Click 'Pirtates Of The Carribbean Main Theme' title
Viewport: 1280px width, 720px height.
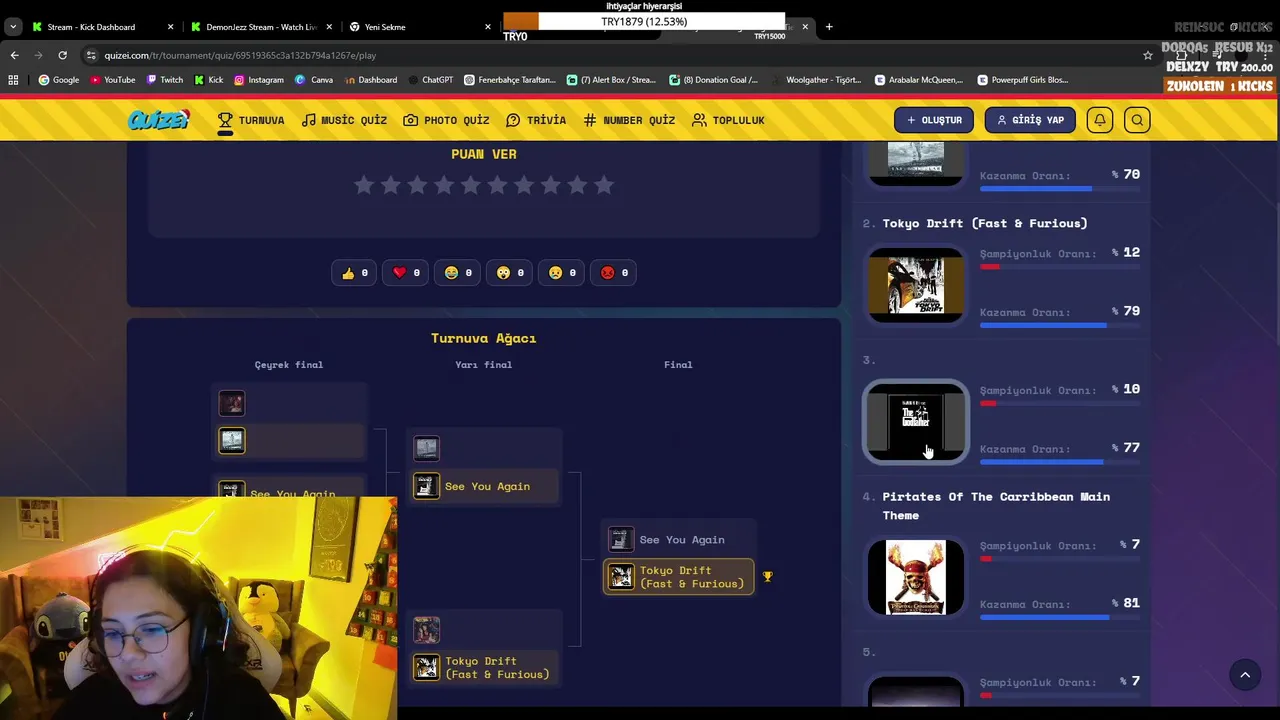(x=996, y=505)
